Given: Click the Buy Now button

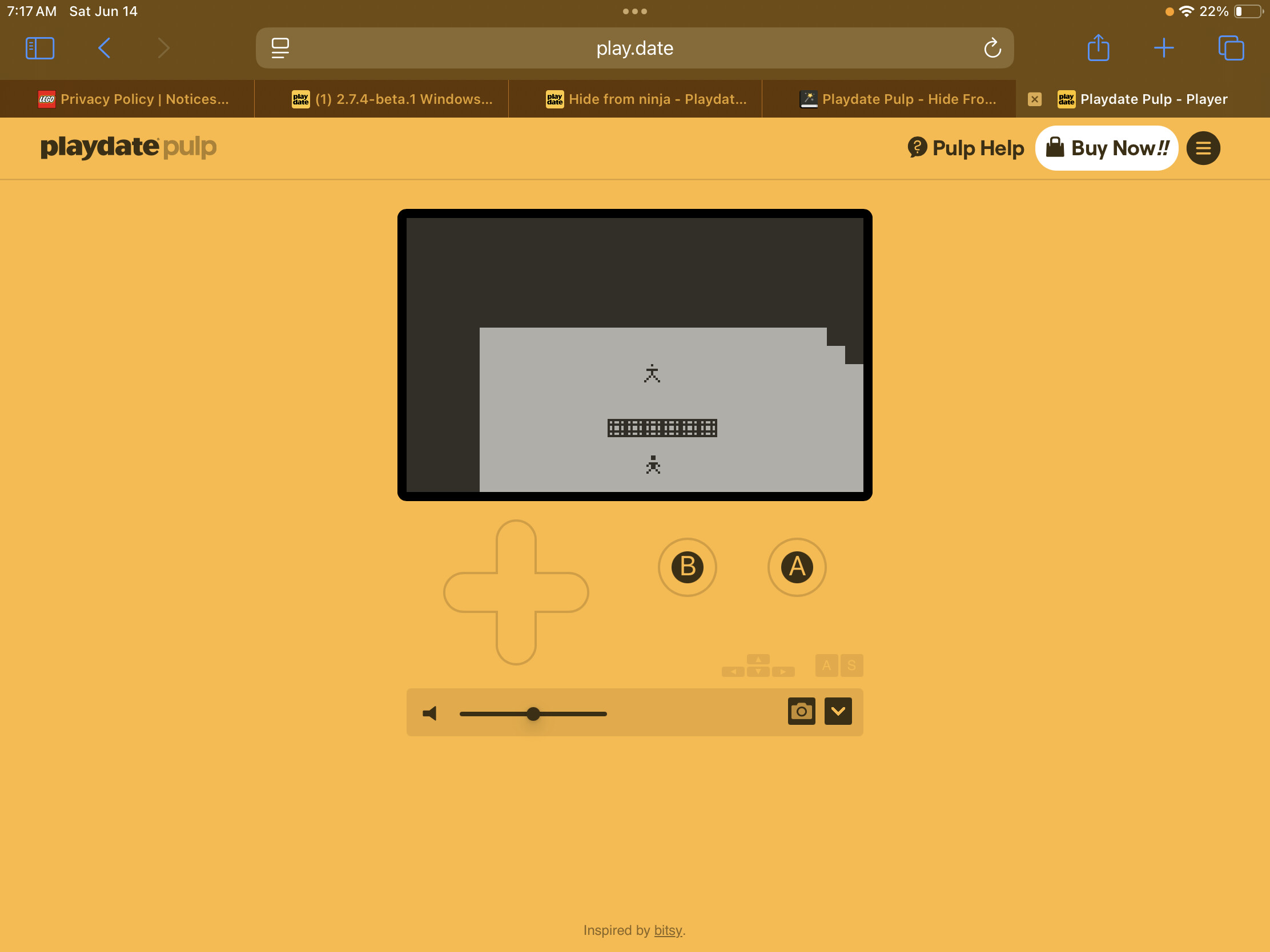Looking at the screenshot, I should point(1106,148).
